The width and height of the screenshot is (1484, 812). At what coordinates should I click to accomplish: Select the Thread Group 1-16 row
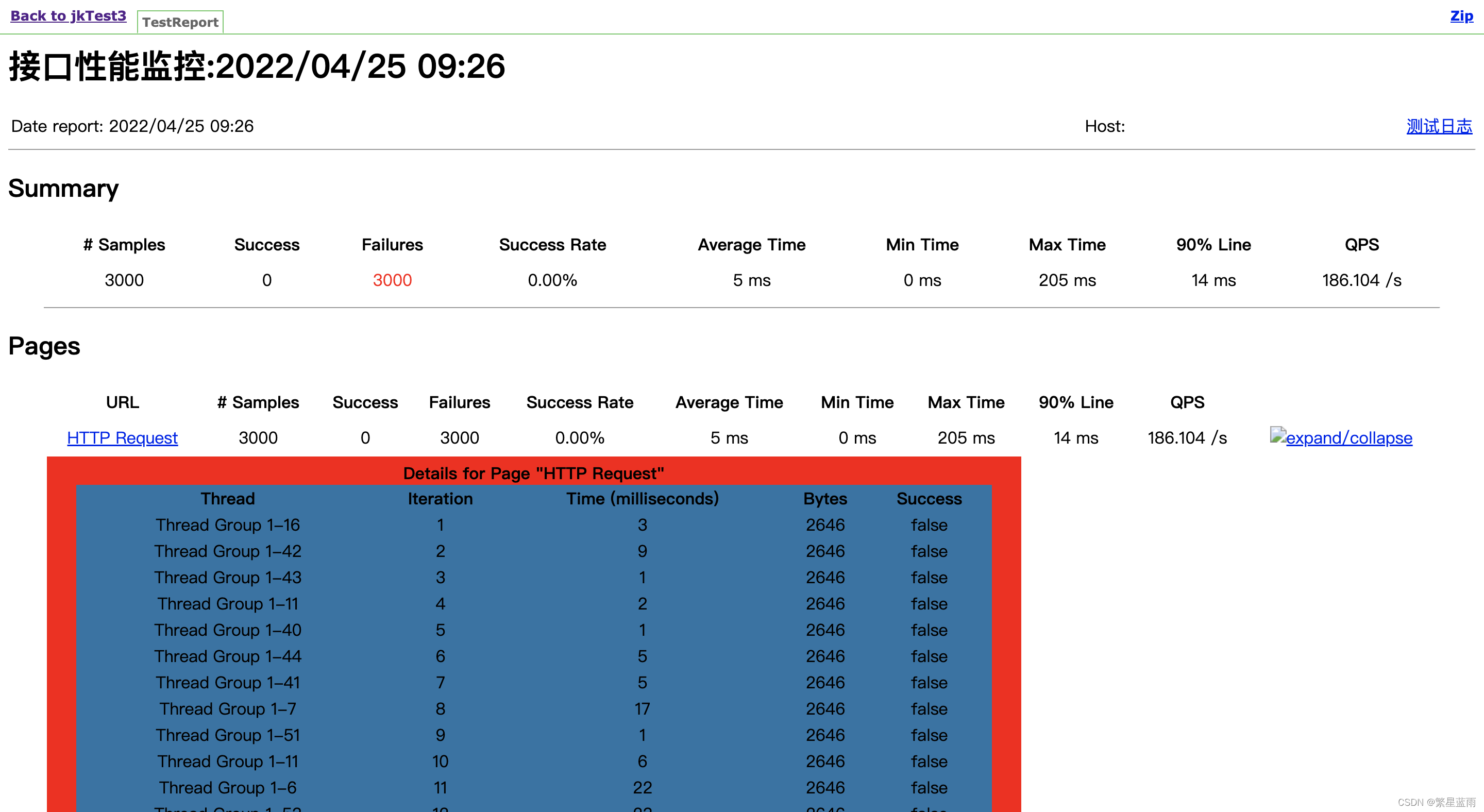pyautogui.click(x=228, y=525)
